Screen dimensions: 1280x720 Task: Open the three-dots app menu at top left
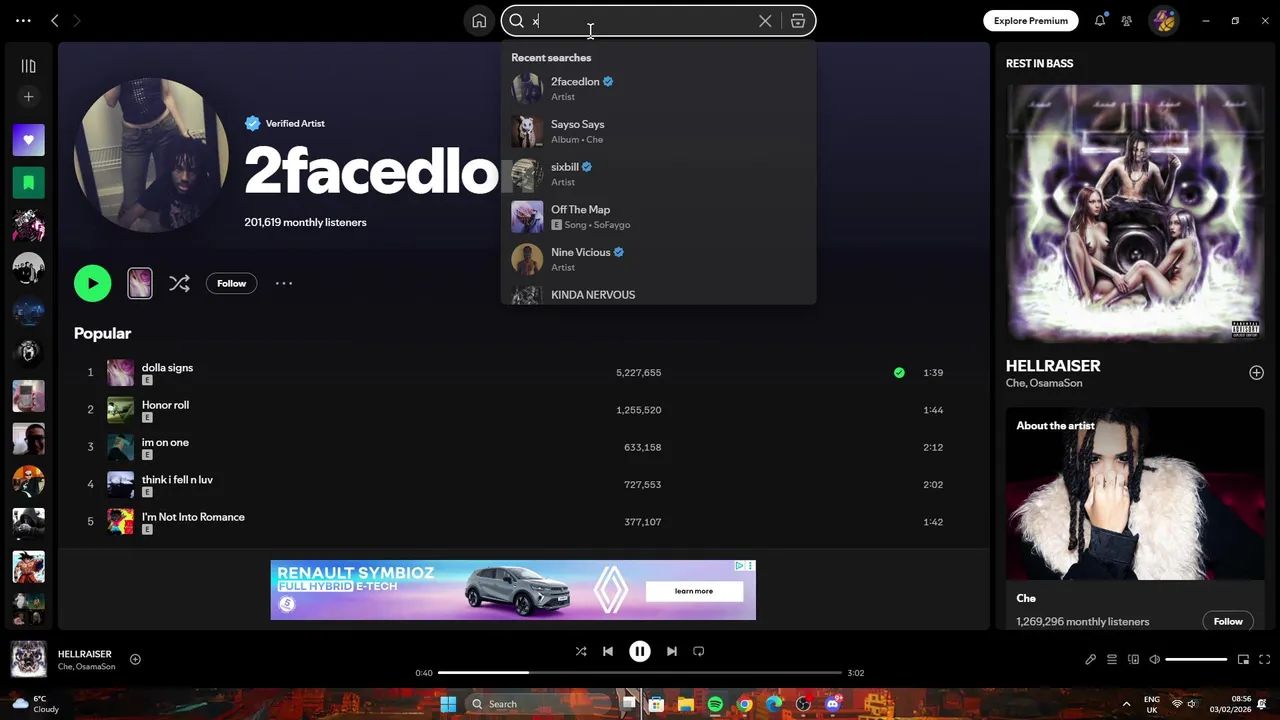click(23, 20)
